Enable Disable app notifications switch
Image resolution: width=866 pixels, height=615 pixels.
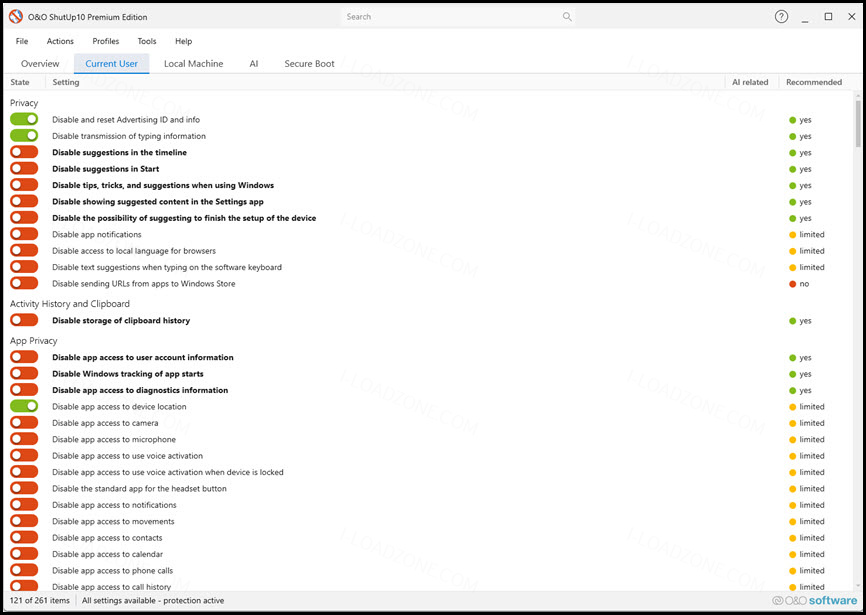pos(24,234)
